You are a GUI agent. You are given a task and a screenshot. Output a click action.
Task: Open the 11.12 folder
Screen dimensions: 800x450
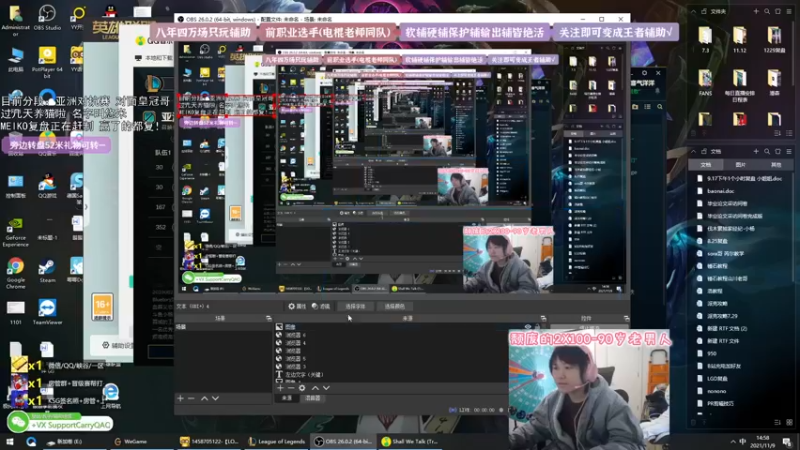tap(739, 40)
